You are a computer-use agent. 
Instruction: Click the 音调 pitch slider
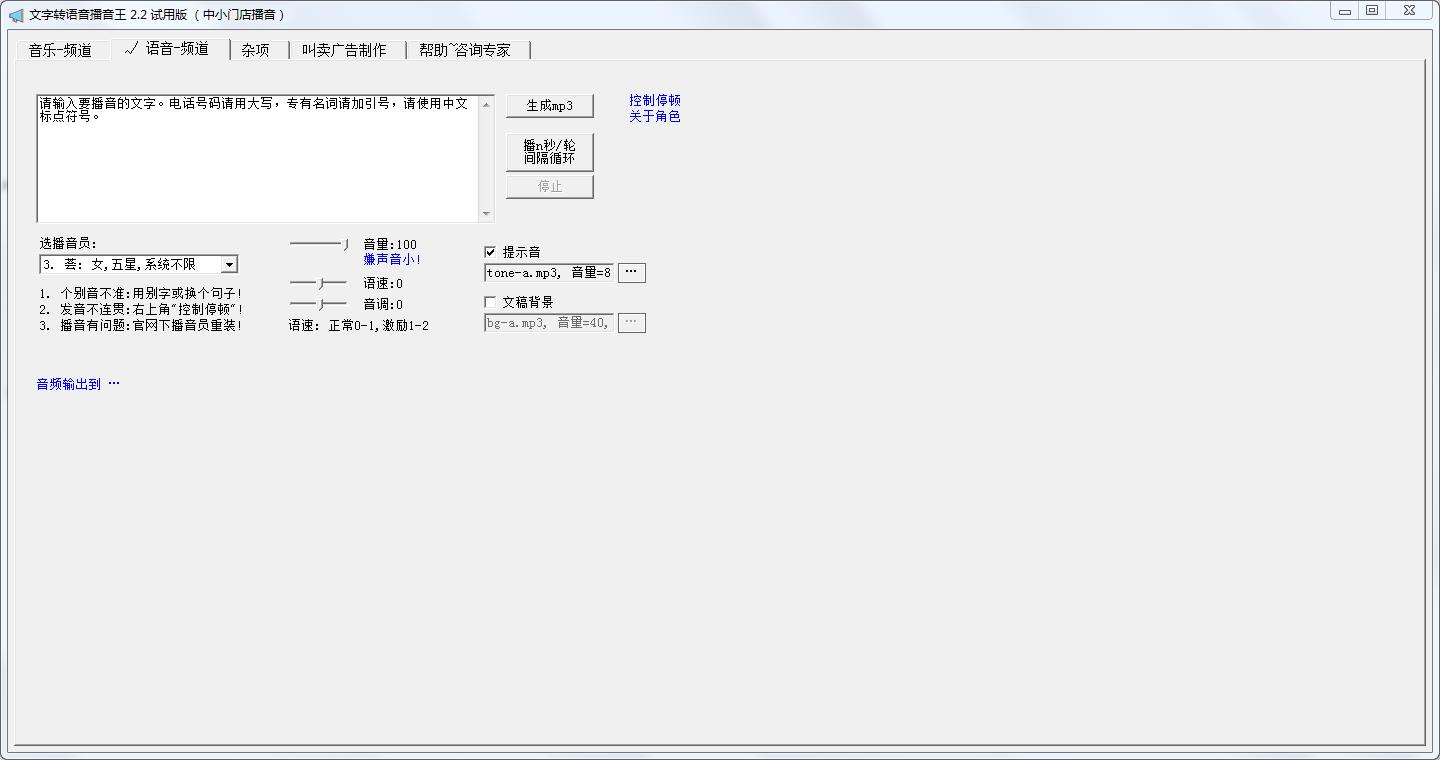[319, 304]
